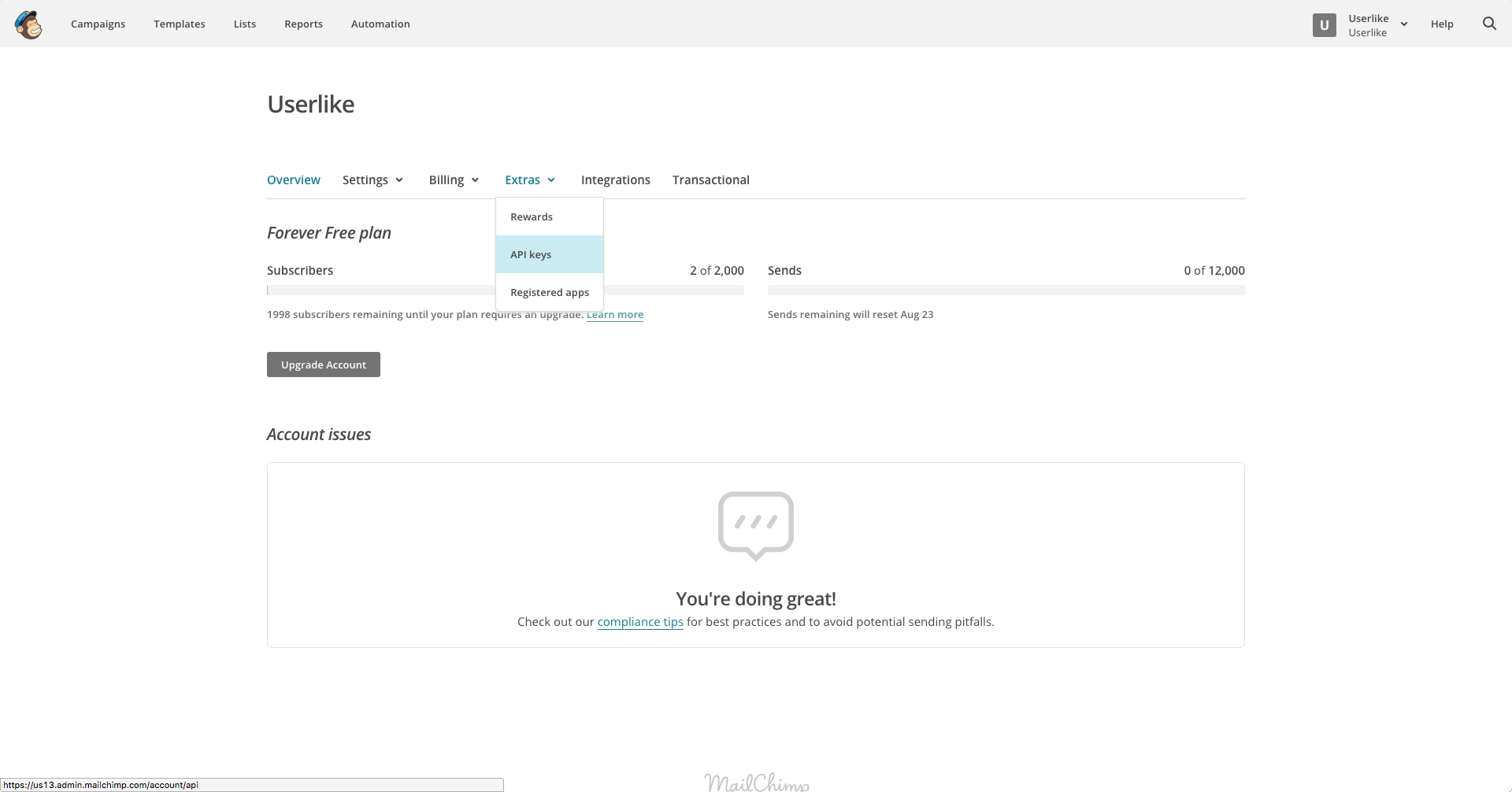Follow the compliance tips link
Viewport: 1512px width, 792px height.
[x=640, y=622]
